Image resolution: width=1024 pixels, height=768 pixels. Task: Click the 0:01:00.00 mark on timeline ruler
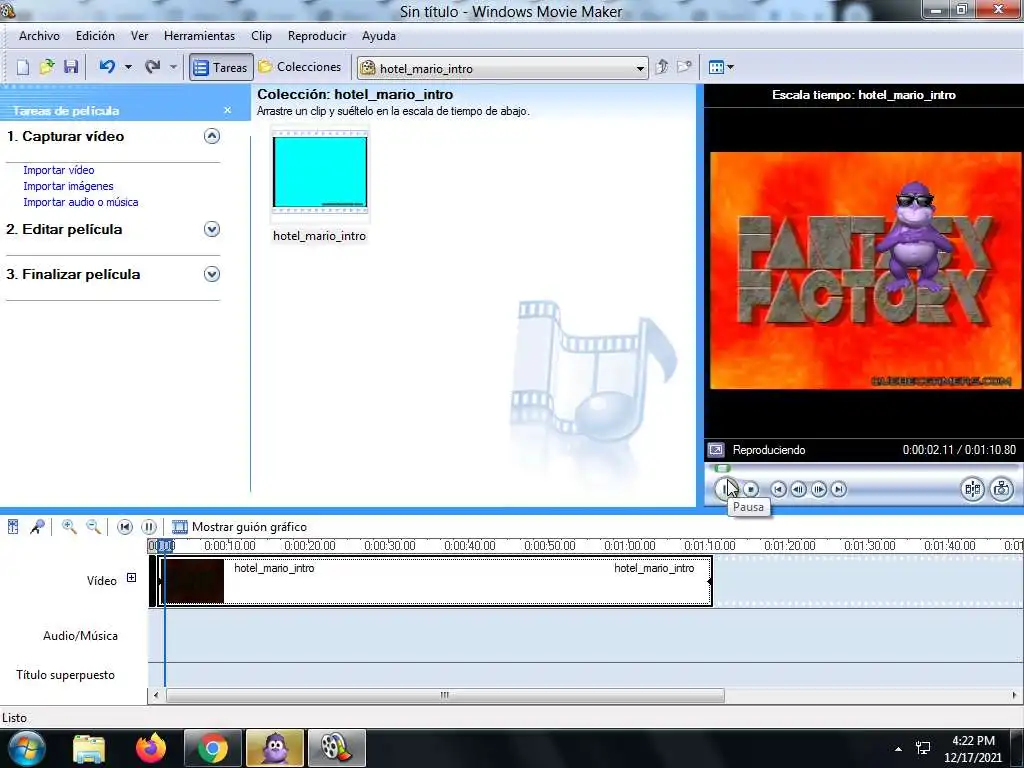[x=630, y=546]
